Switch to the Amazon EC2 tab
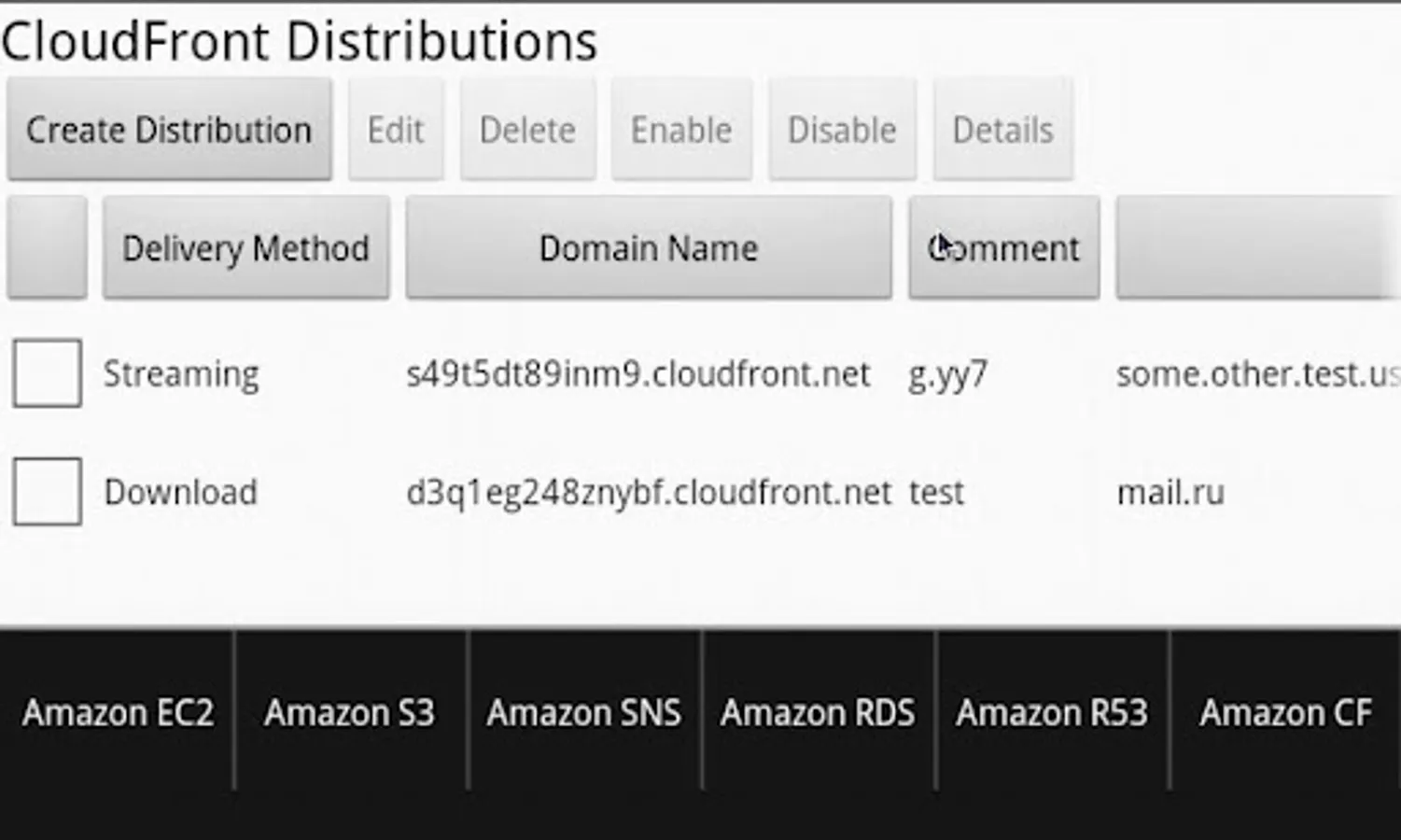 point(118,713)
